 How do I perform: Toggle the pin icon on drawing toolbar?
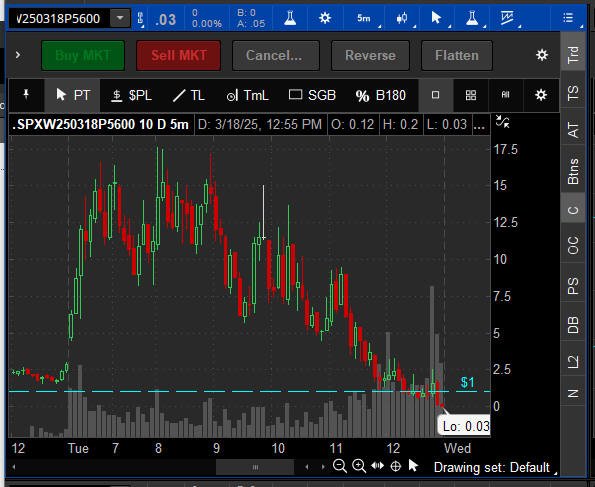click(x=26, y=95)
